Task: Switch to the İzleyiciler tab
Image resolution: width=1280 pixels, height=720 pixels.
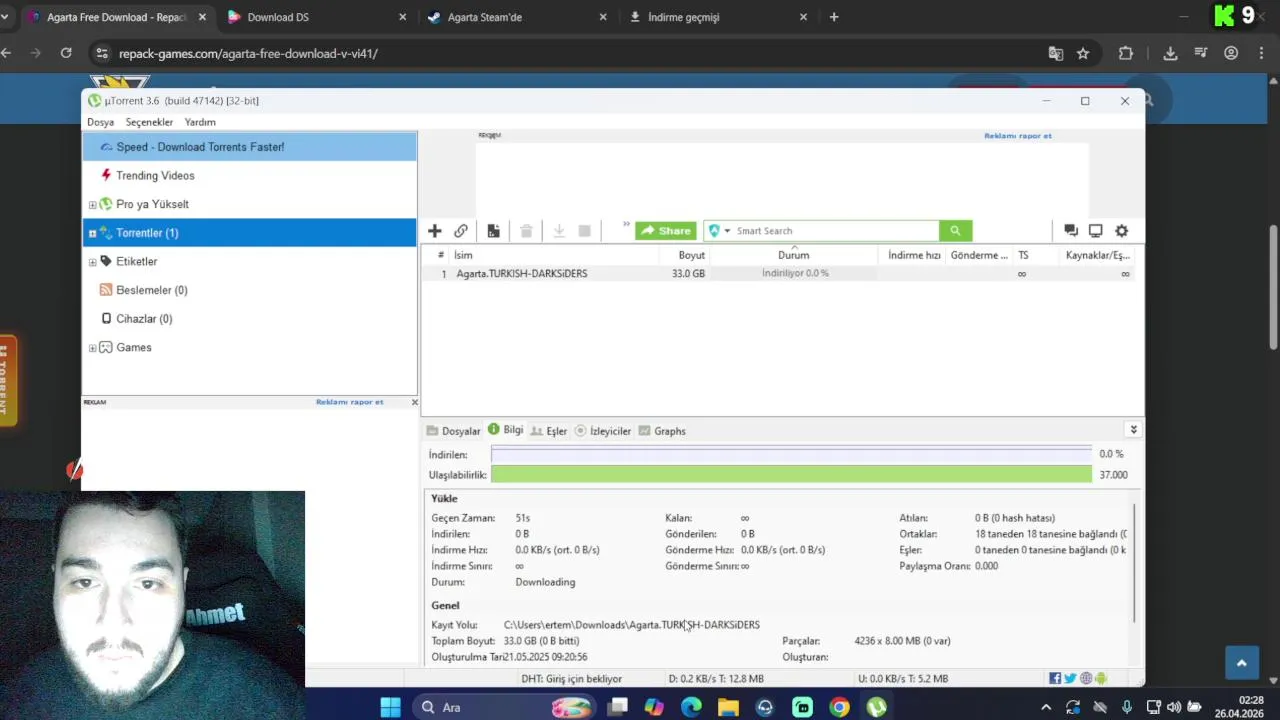Action: point(602,431)
